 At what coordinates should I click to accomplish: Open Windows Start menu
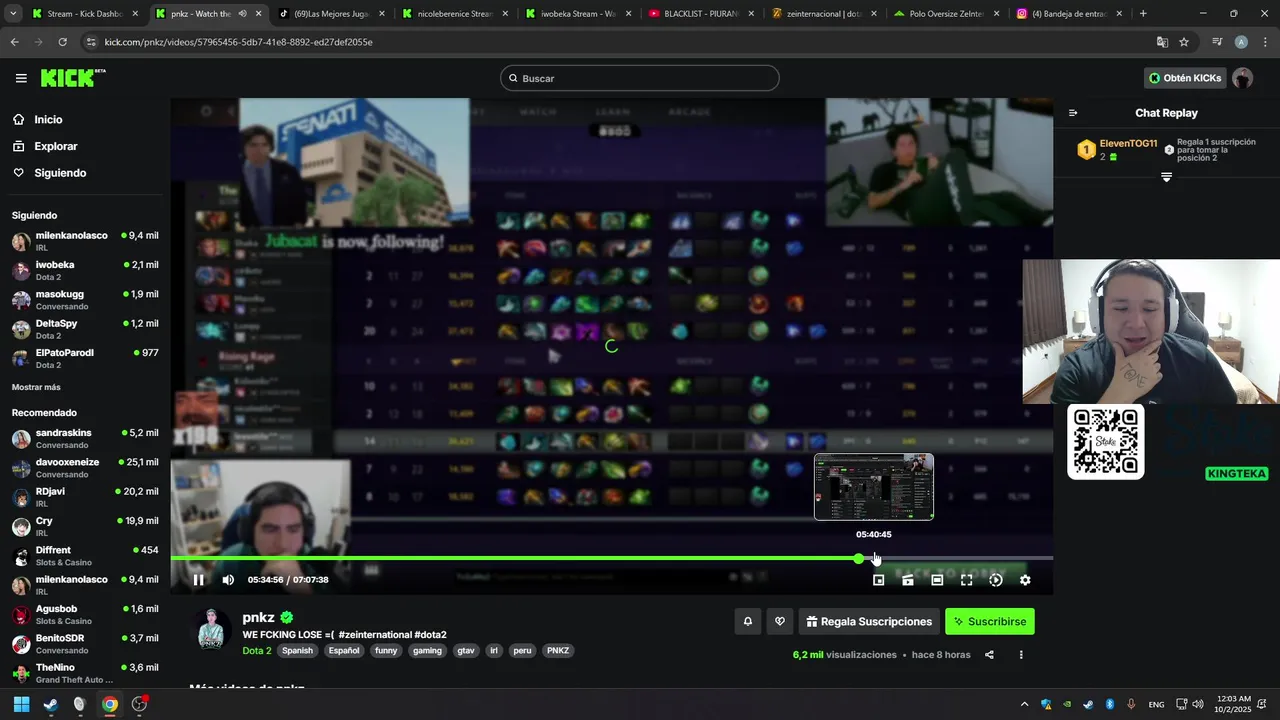coord(21,704)
